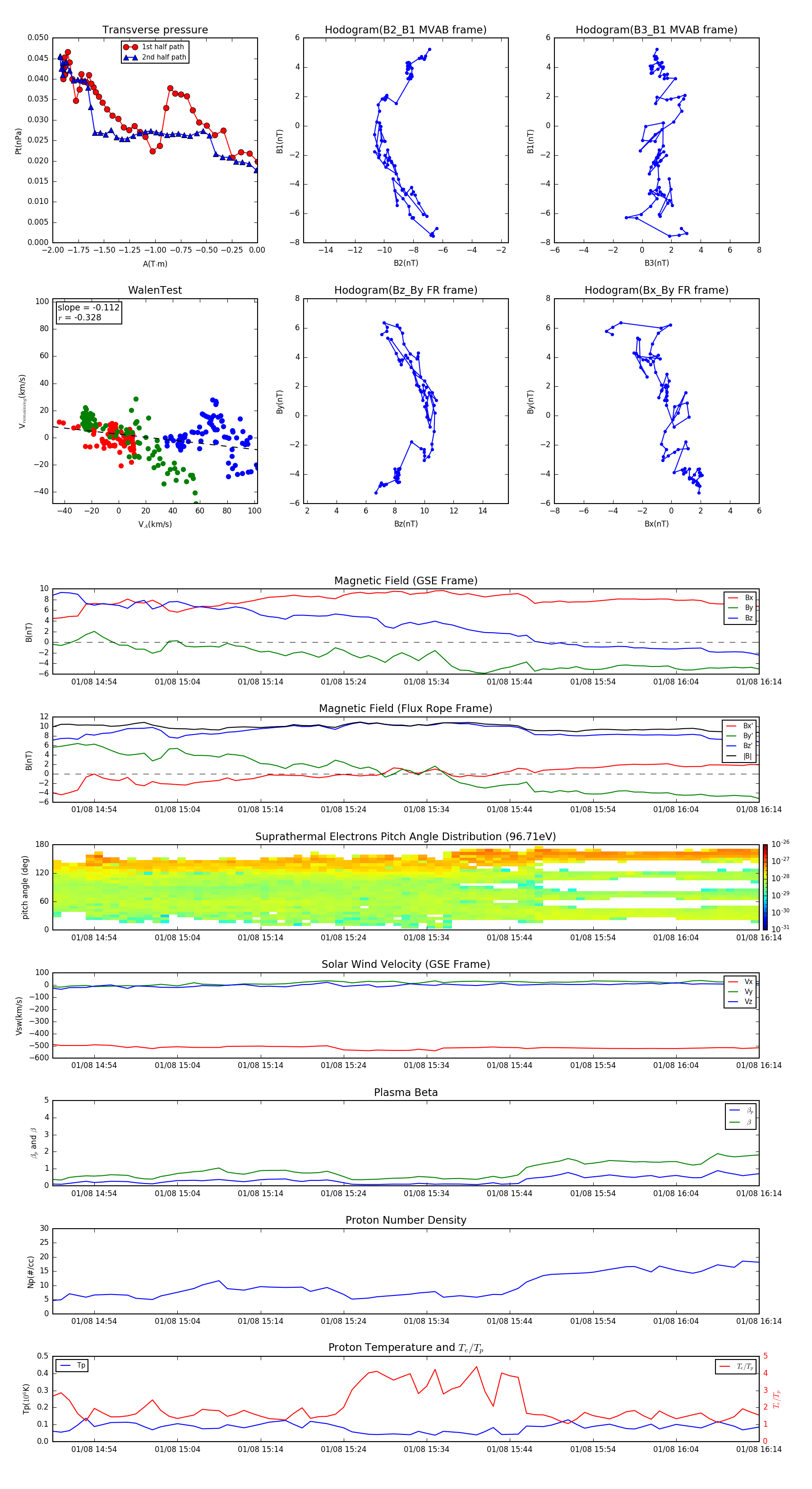Click the Bz entry in the GSE field legend

click(x=740, y=618)
